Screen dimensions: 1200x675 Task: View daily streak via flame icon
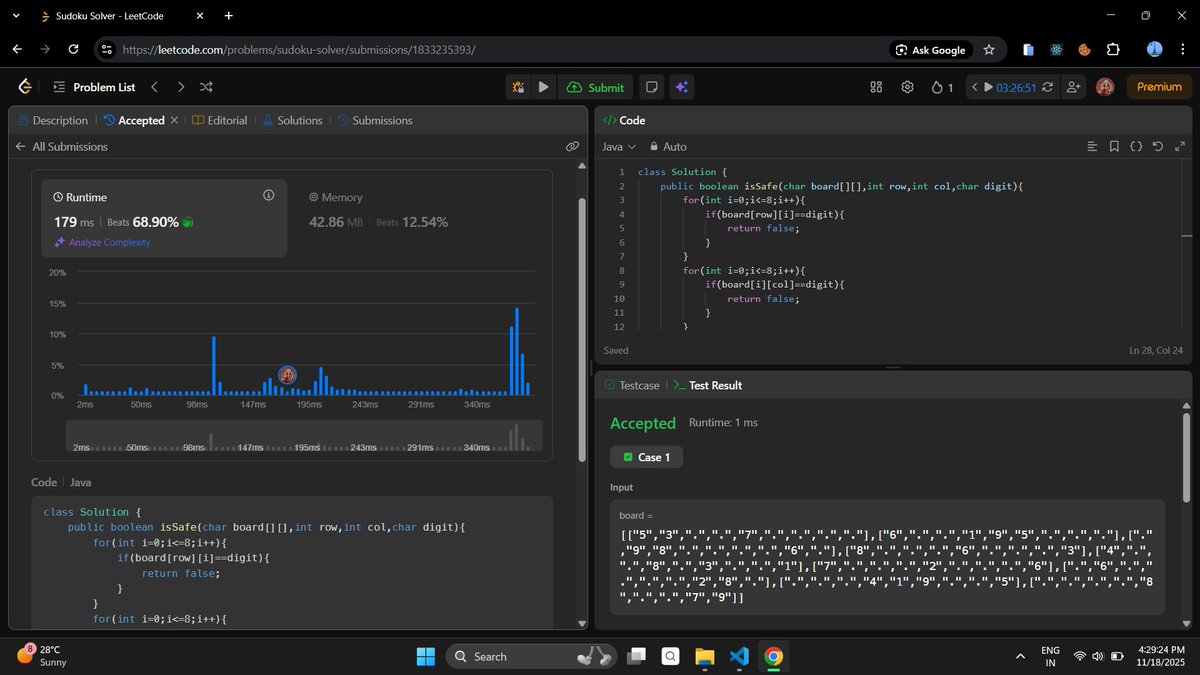coord(938,87)
